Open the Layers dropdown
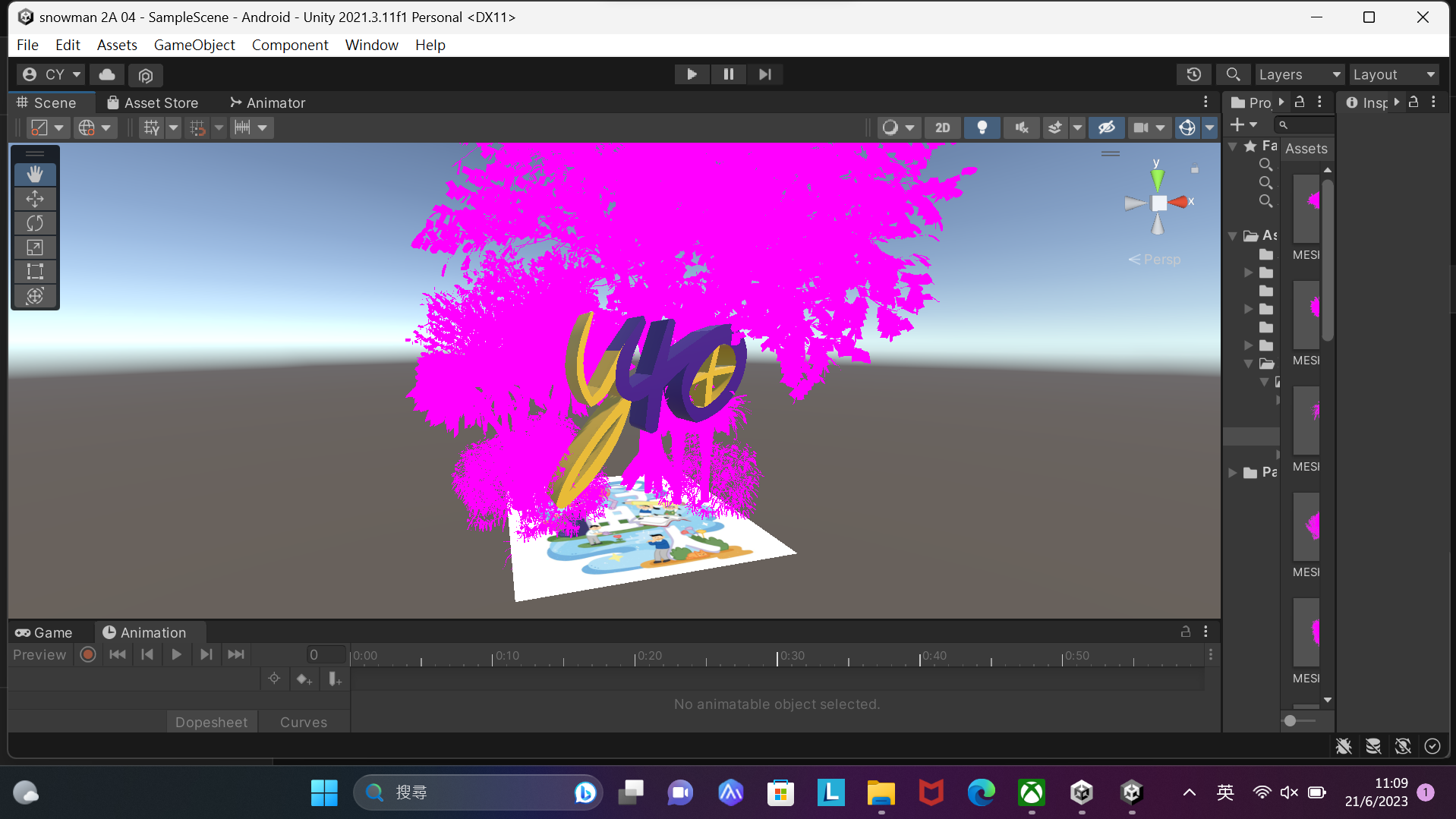The width and height of the screenshot is (1456, 819). pos(1300,74)
